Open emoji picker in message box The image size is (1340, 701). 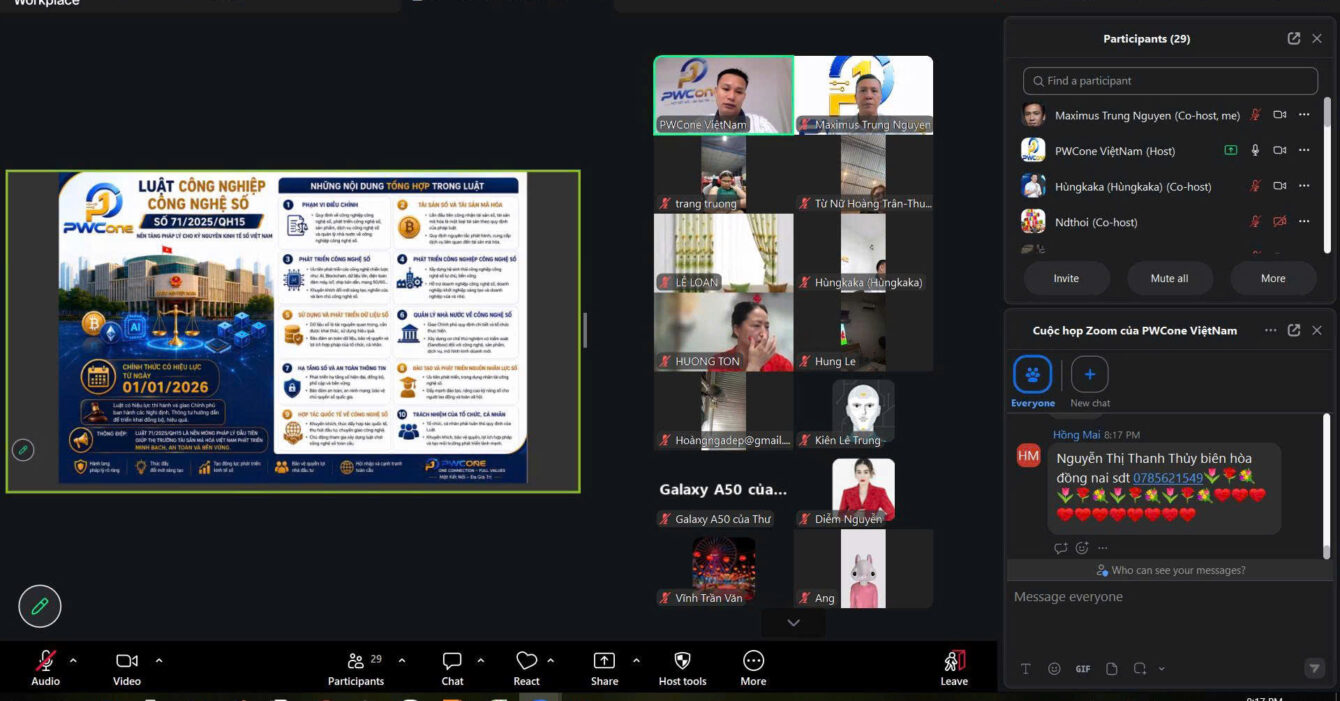(1054, 669)
